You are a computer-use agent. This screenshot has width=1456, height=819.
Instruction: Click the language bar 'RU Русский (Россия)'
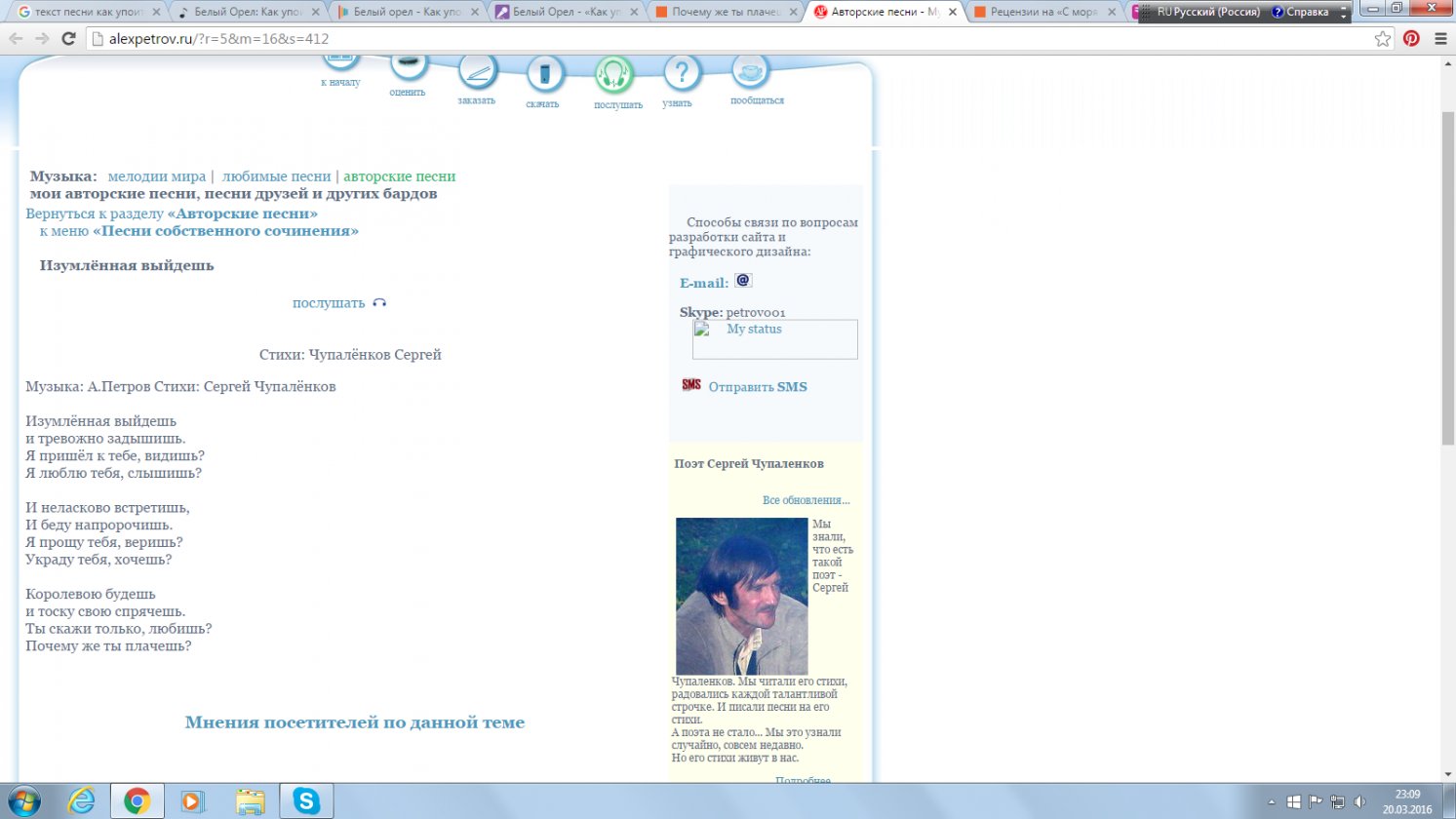click(1207, 12)
